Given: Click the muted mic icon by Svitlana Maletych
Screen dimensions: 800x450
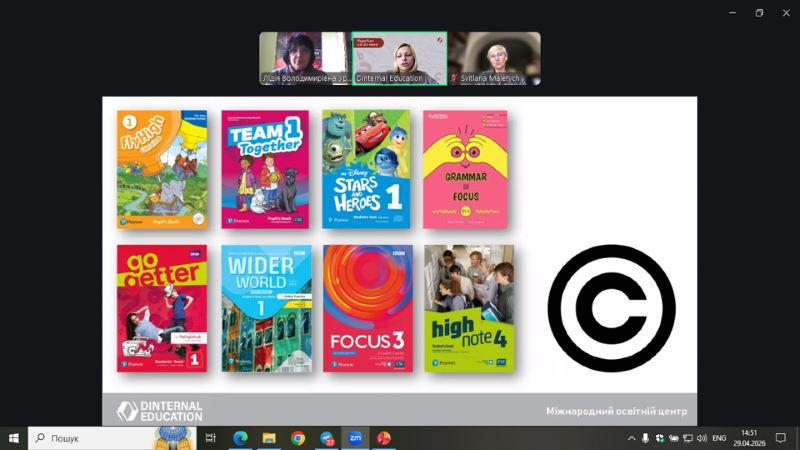Looking at the screenshot, I should (454, 78).
